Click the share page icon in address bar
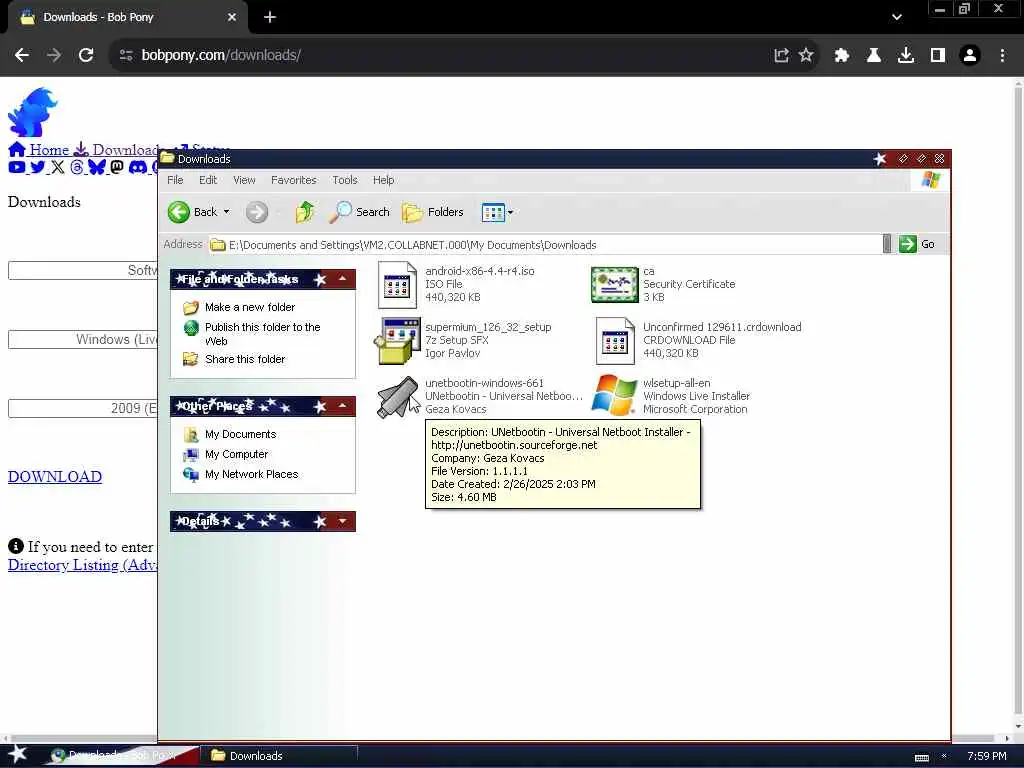The image size is (1024, 768). (781, 55)
